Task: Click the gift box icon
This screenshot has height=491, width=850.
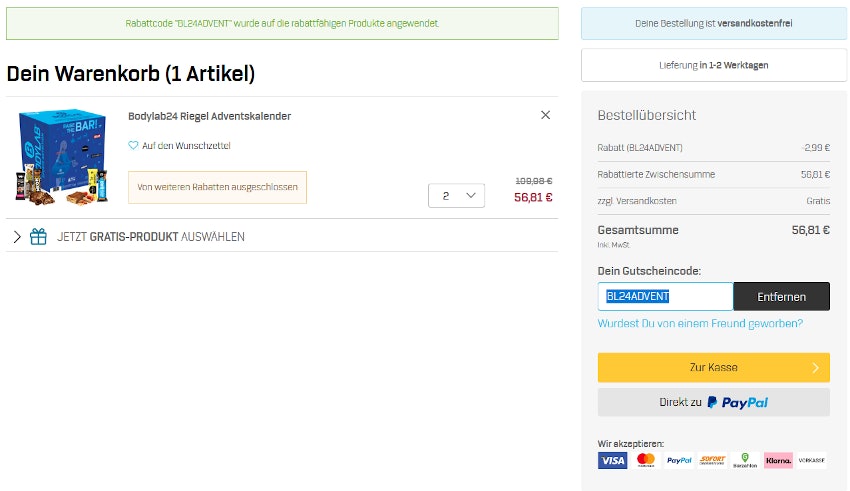Action: (x=38, y=236)
